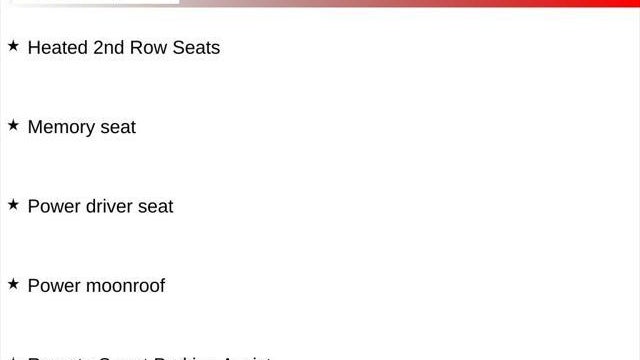Click the partially visible star at the list bottom
Screen dimensions: 640x360
coord(13,358)
